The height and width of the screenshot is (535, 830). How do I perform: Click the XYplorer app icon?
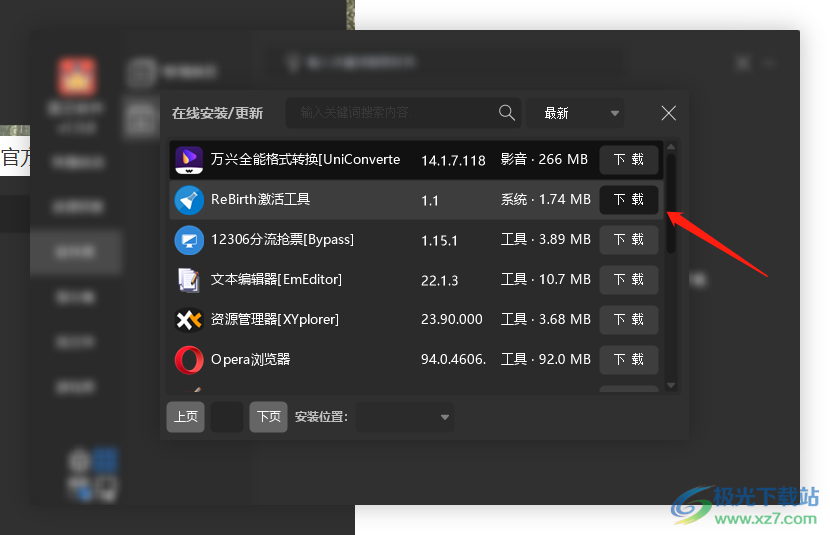click(x=189, y=320)
